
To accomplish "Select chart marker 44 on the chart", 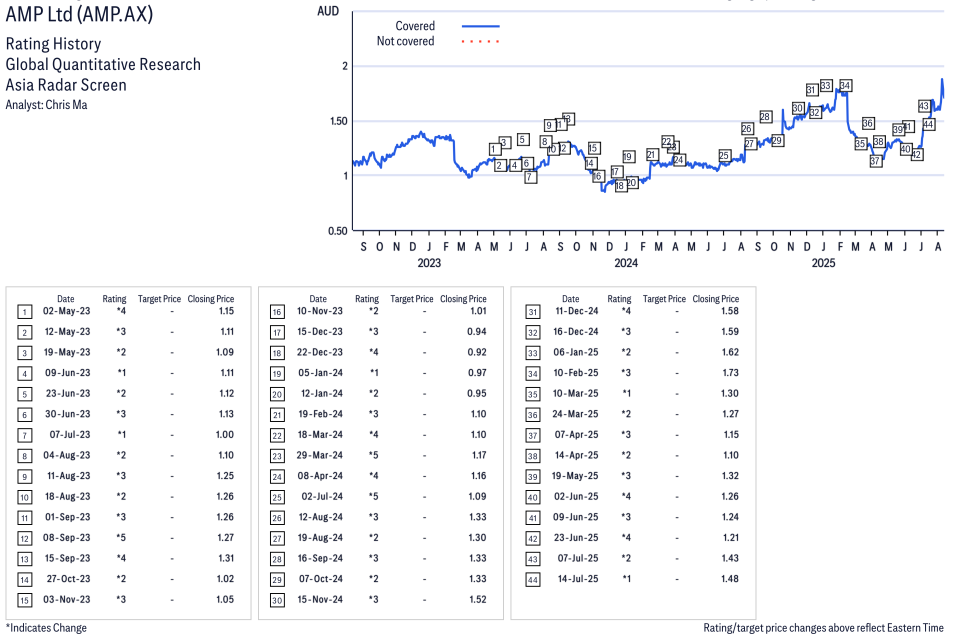I will pos(928,124).
